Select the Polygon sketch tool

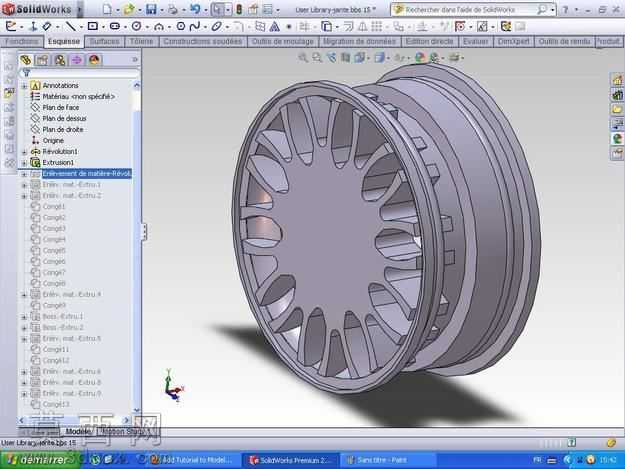click(x=181, y=27)
